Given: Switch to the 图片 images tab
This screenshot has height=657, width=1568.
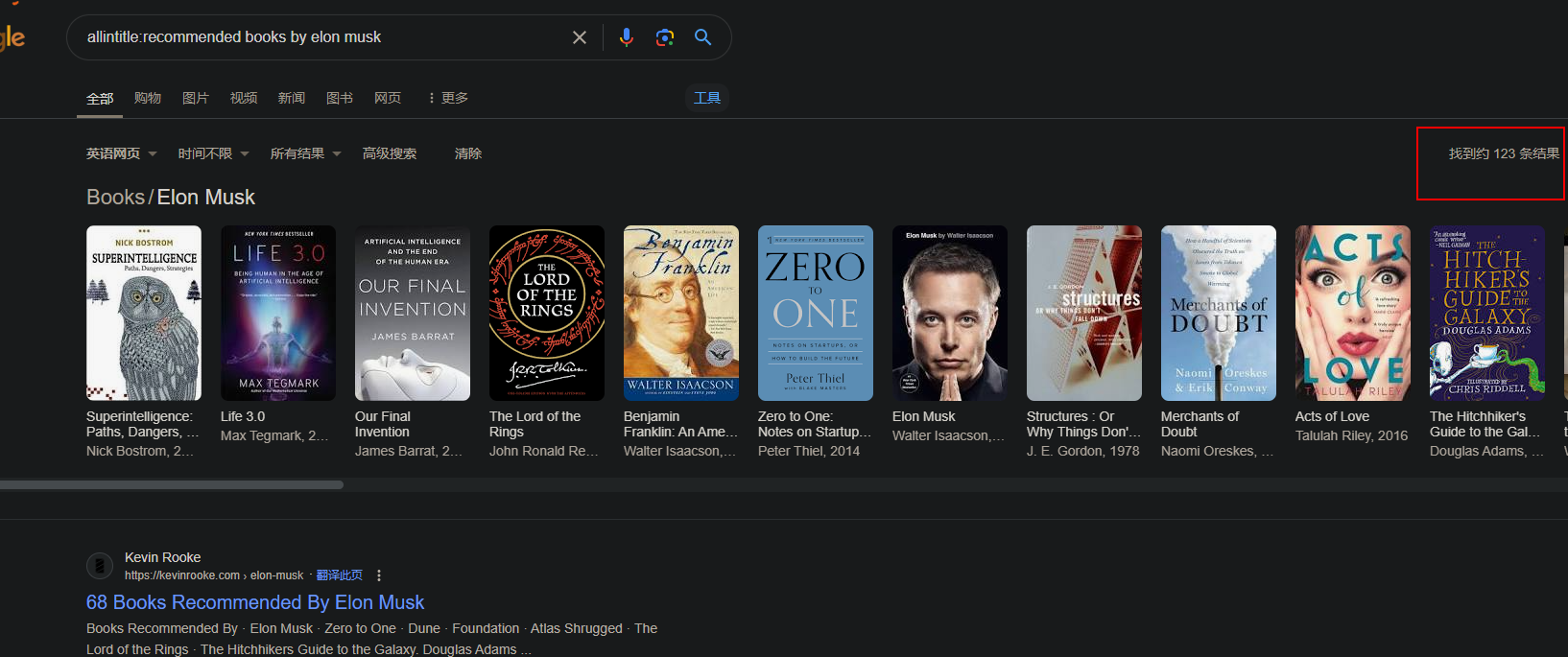Looking at the screenshot, I should [195, 98].
